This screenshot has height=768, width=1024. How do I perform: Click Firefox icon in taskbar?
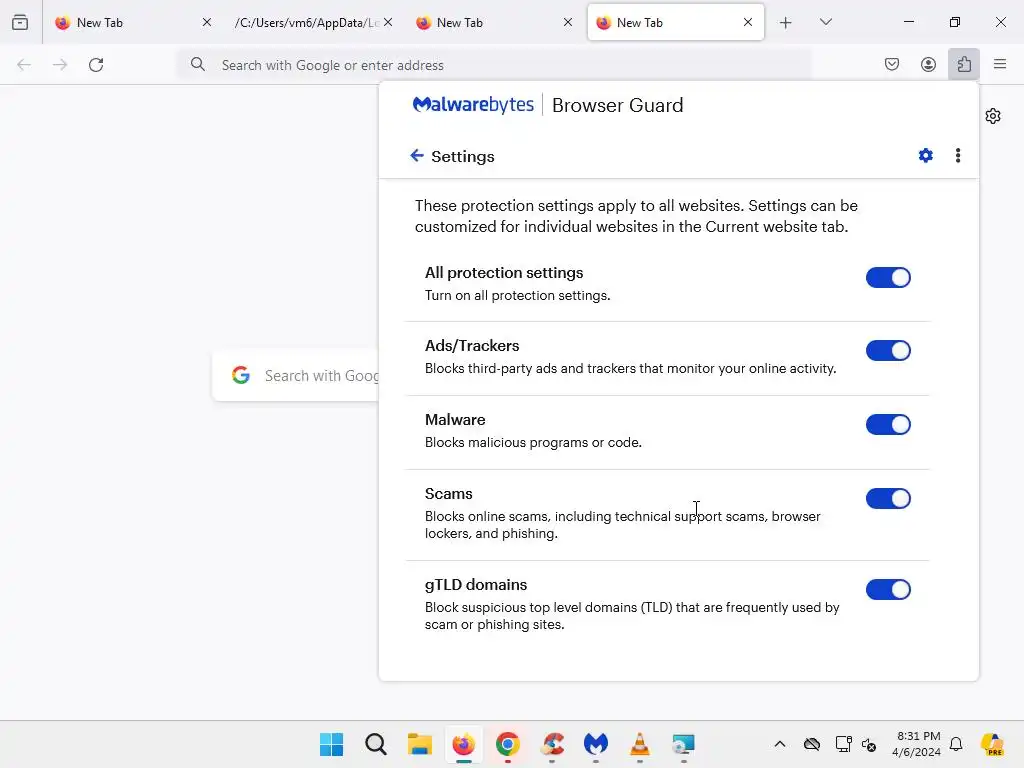tap(464, 744)
